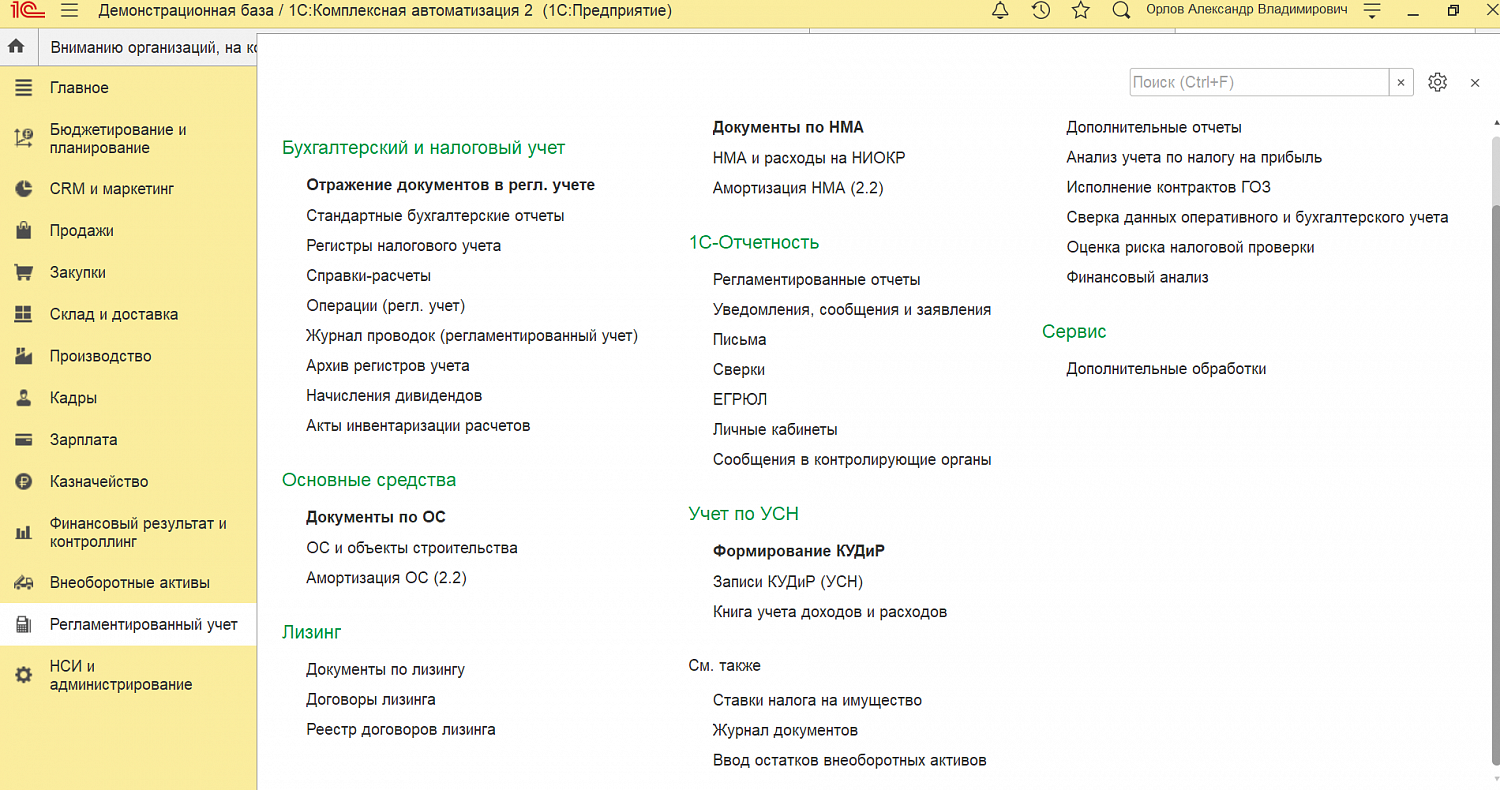Open settings gear in the section panel

[1437, 82]
